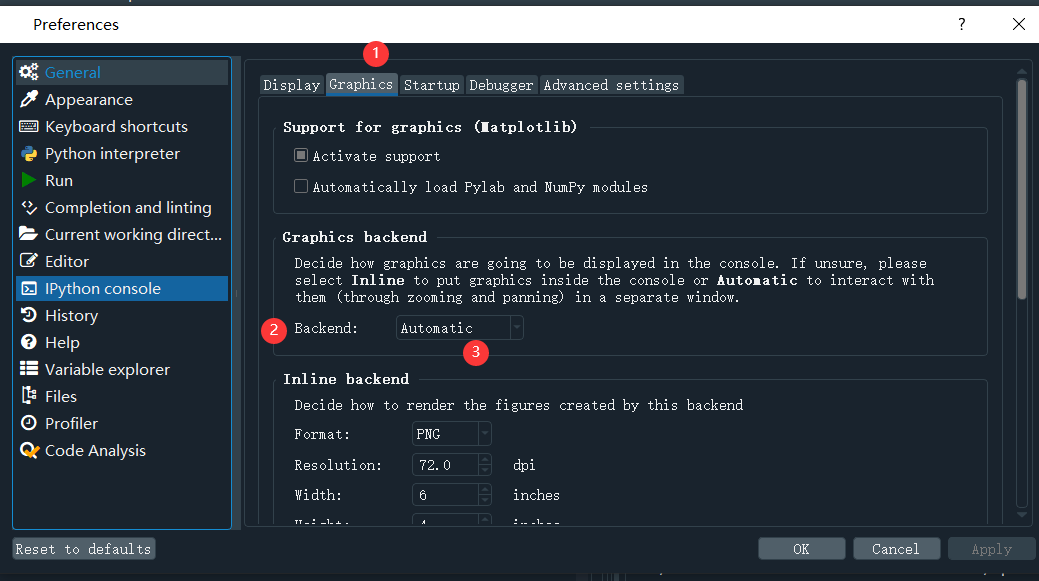This screenshot has height=581, width=1039.
Task: Click the Python interpreter icon
Action: coord(29,153)
